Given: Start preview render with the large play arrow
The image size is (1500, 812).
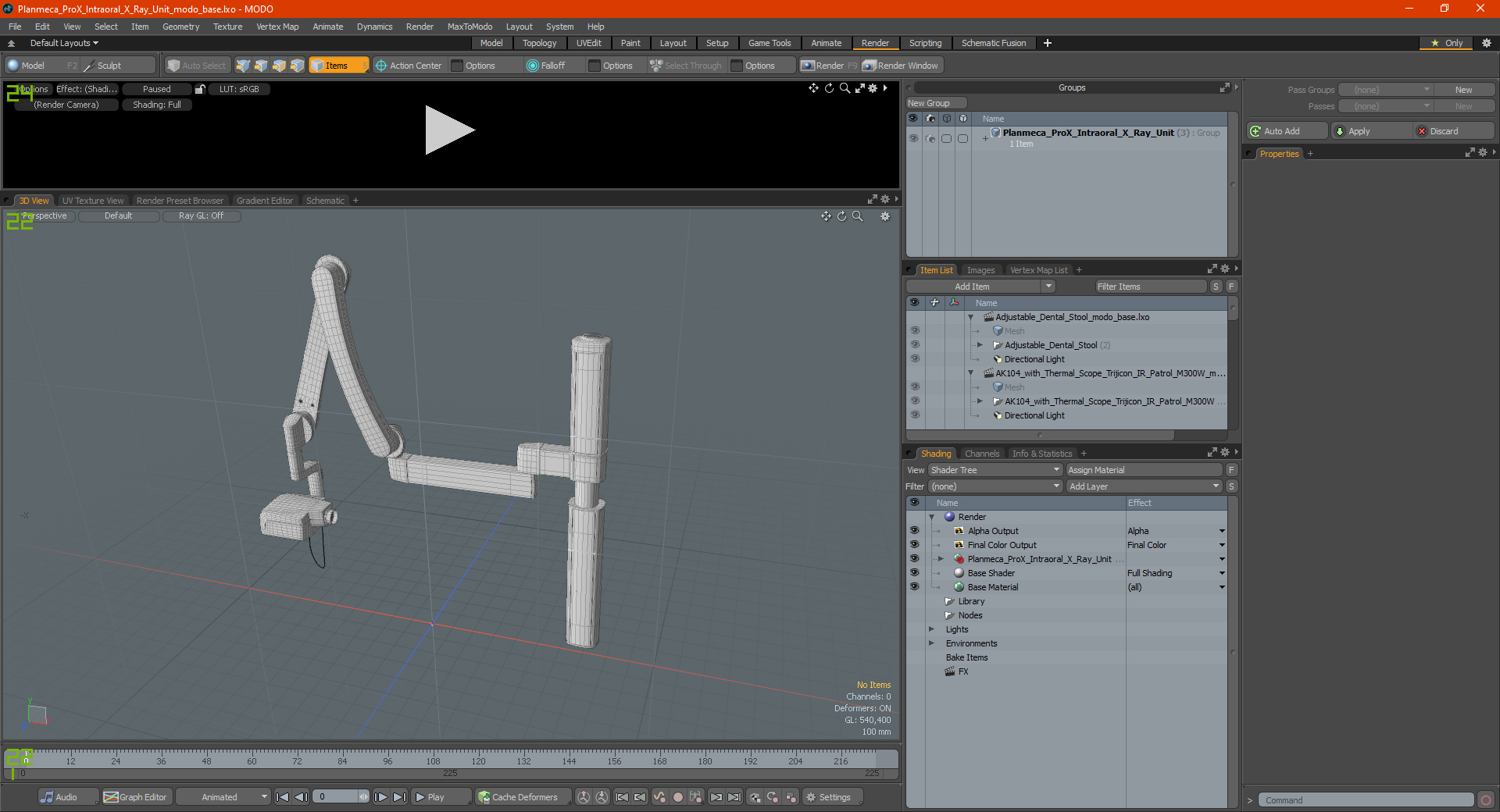Looking at the screenshot, I should click(449, 130).
